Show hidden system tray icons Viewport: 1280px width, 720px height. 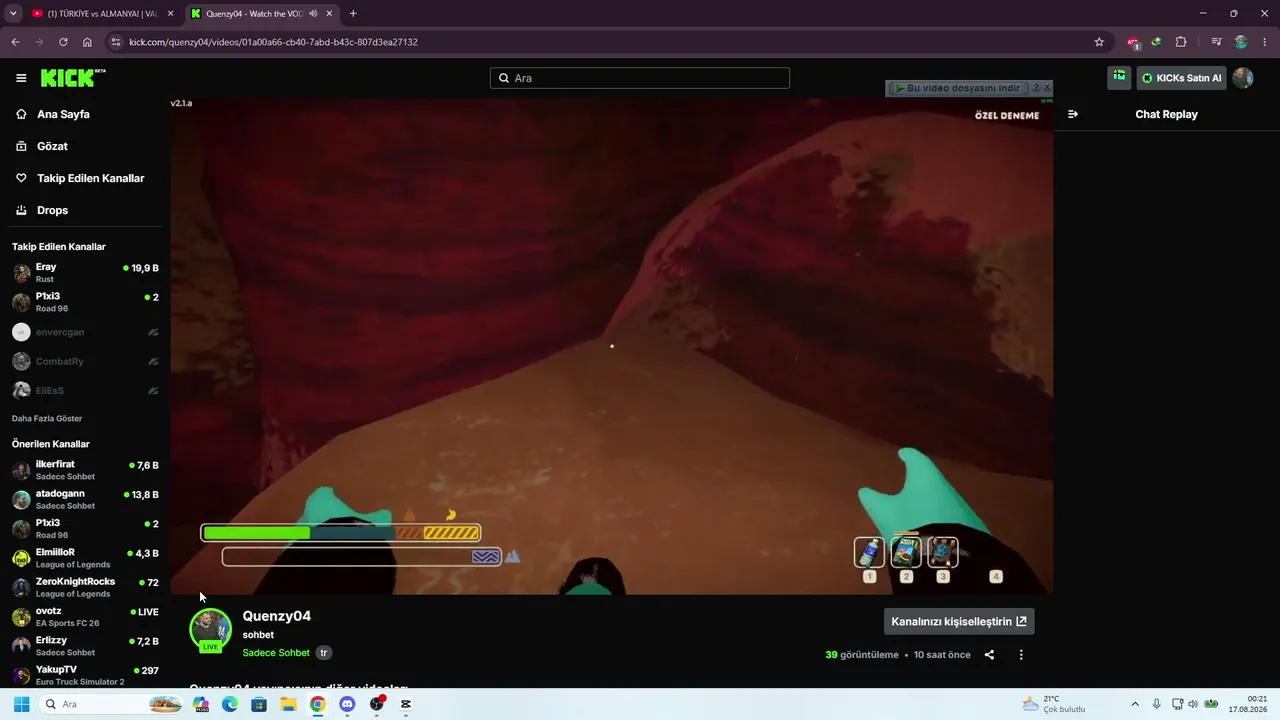(x=1135, y=704)
